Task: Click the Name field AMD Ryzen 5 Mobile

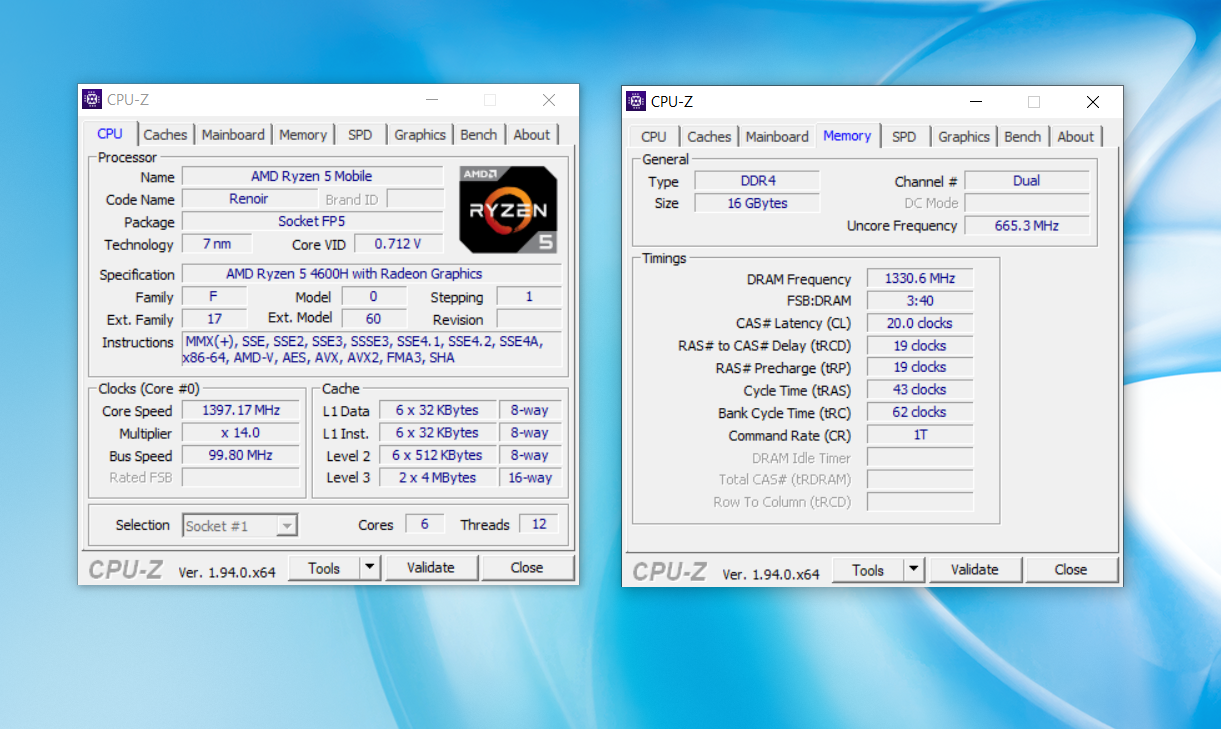Action: [312, 177]
